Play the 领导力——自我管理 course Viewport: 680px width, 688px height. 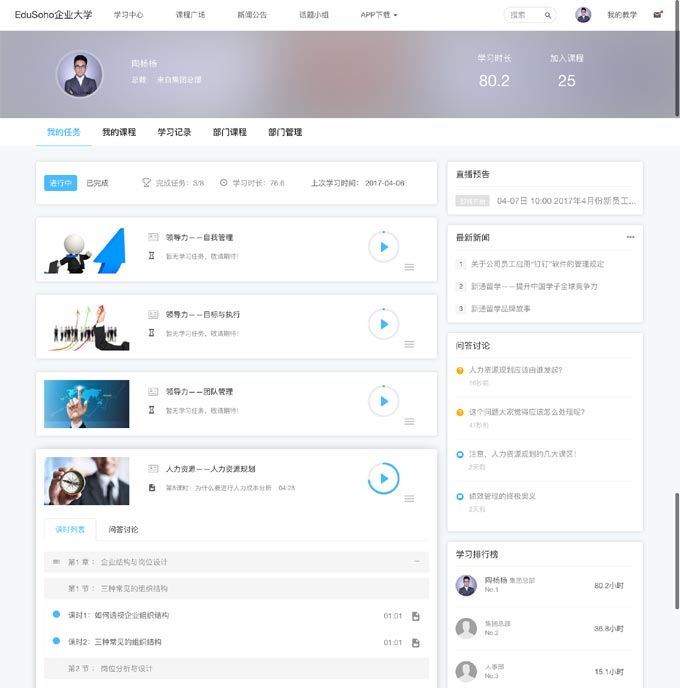pyautogui.click(x=383, y=246)
